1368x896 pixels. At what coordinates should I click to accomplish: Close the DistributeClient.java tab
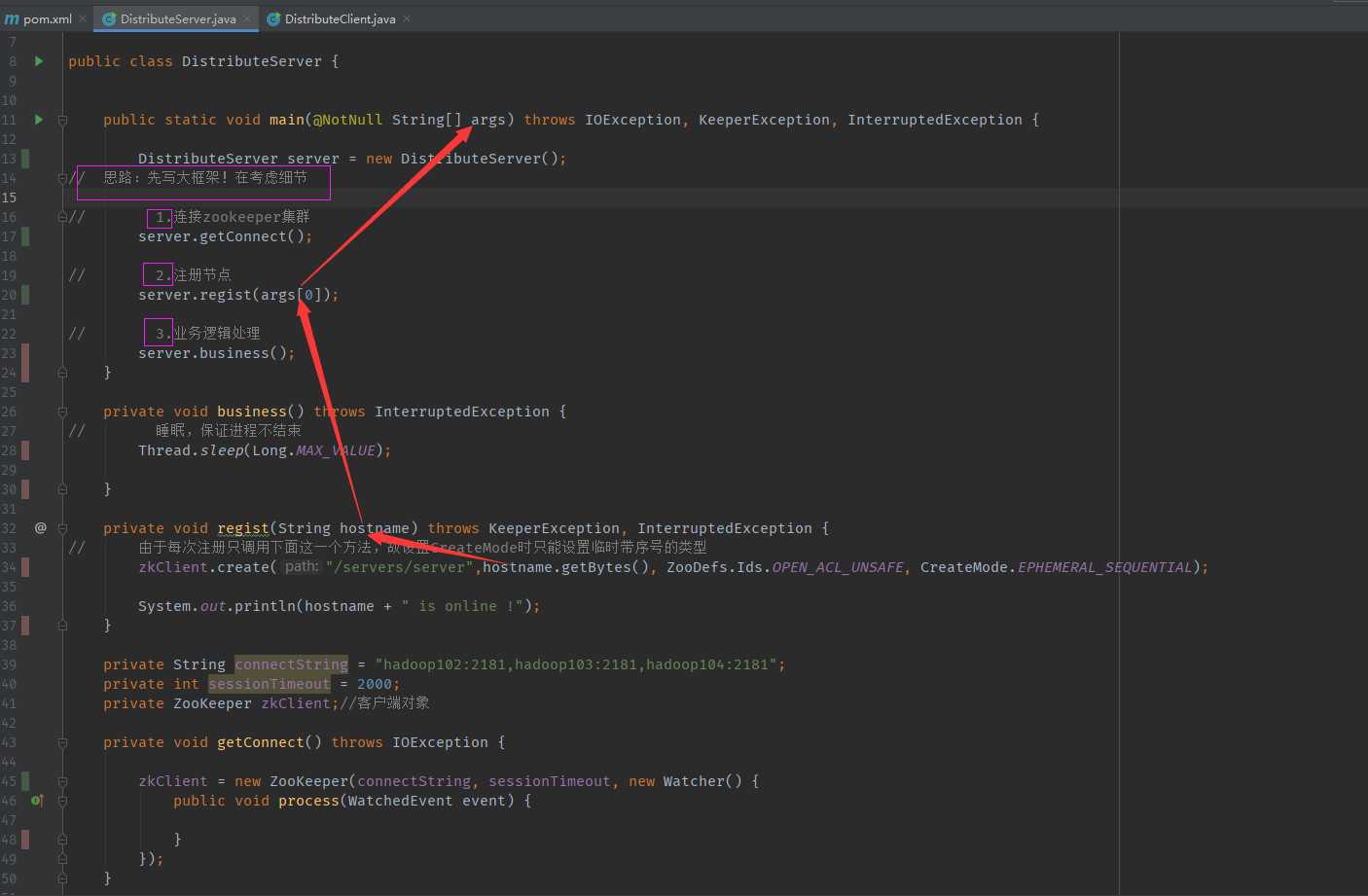click(x=407, y=18)
